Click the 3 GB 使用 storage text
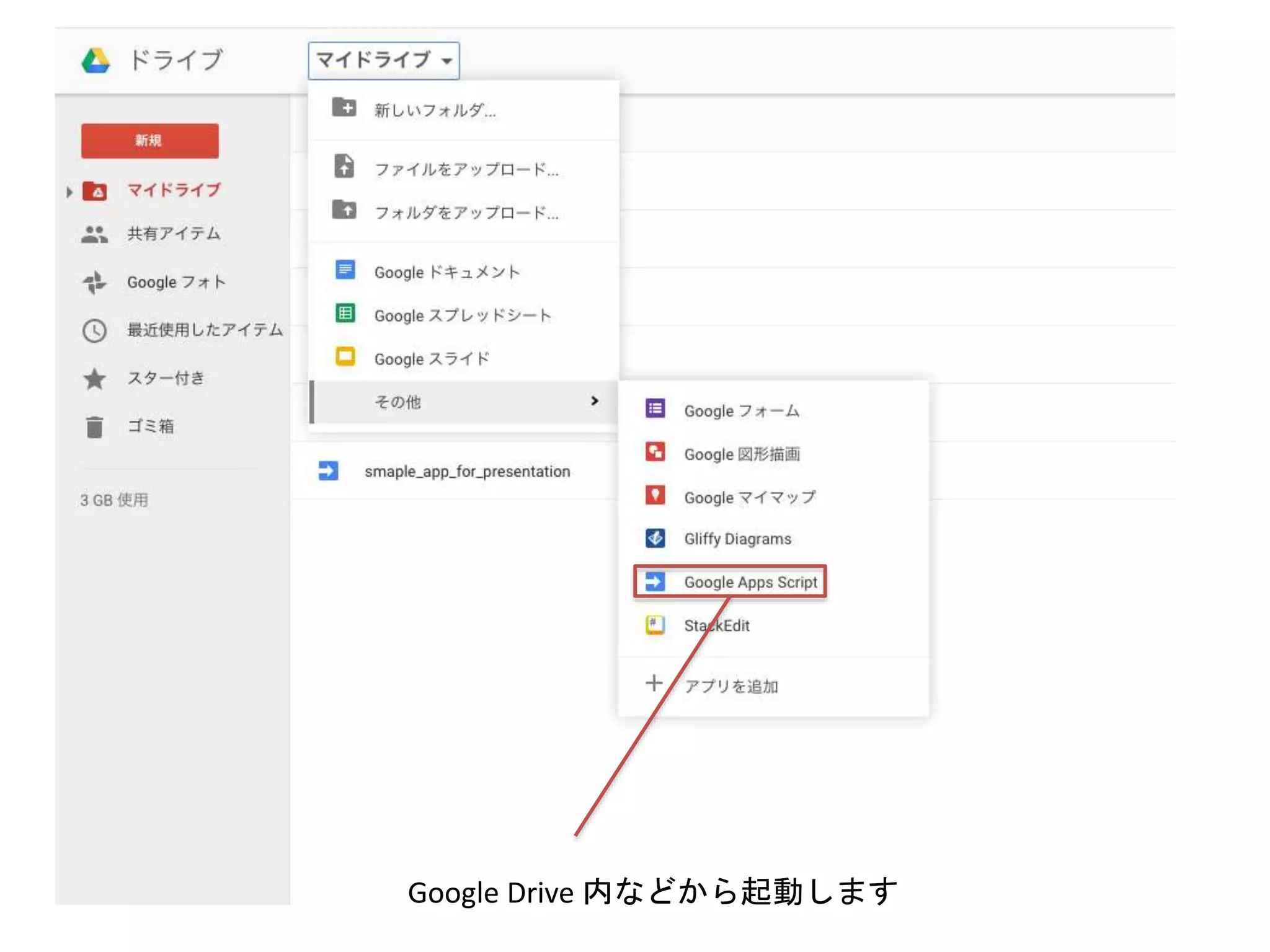The width and height of the screenshot is (1270, 952). 114,500
